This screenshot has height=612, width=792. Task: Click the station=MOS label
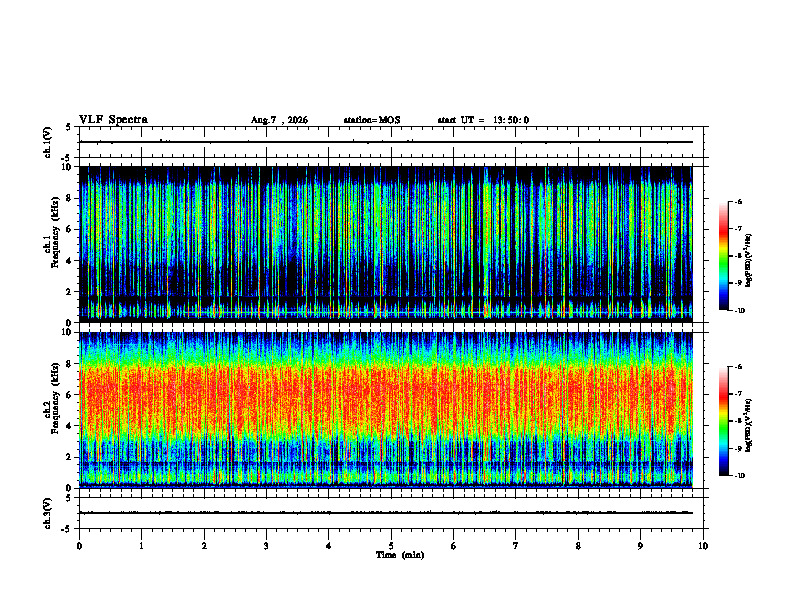point(372,120)
